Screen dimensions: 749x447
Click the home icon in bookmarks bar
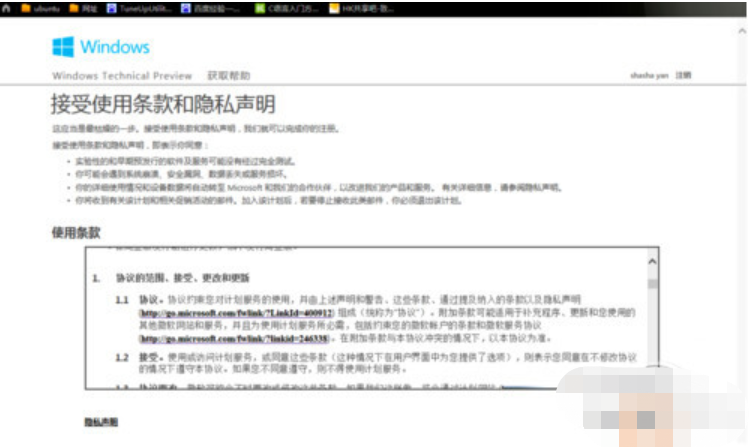point(6,8)
